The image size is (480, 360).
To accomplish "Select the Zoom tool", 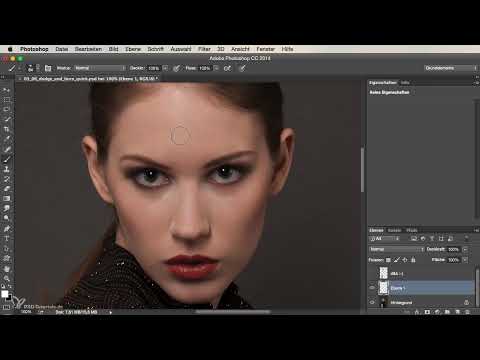I will pos(6,278).
